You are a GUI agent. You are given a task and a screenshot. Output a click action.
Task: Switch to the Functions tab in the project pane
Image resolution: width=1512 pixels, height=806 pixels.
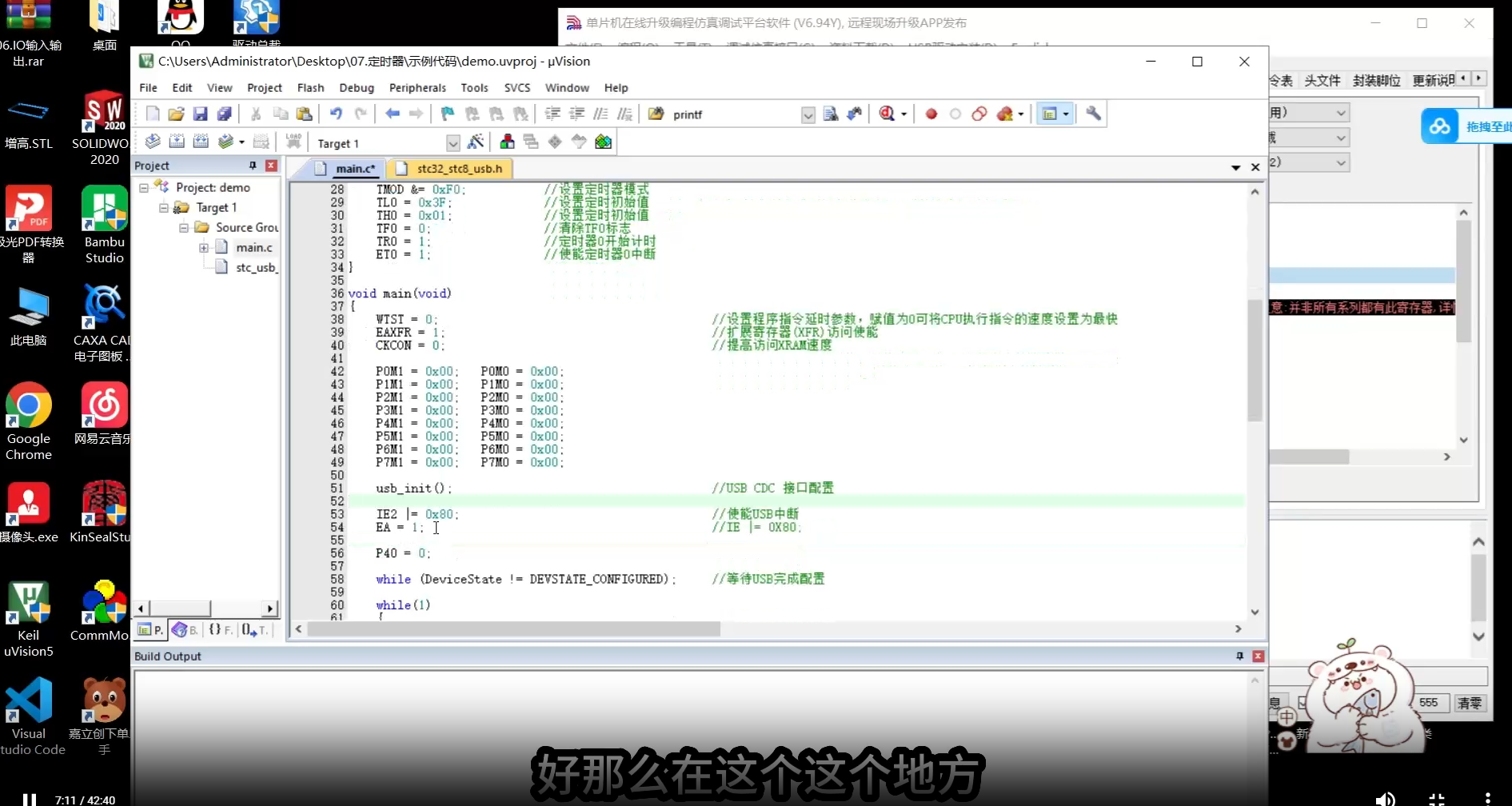point(221,630)
